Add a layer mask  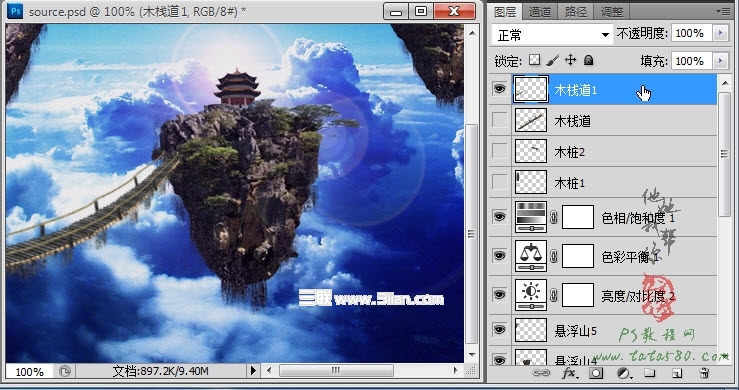click(596, 373)
